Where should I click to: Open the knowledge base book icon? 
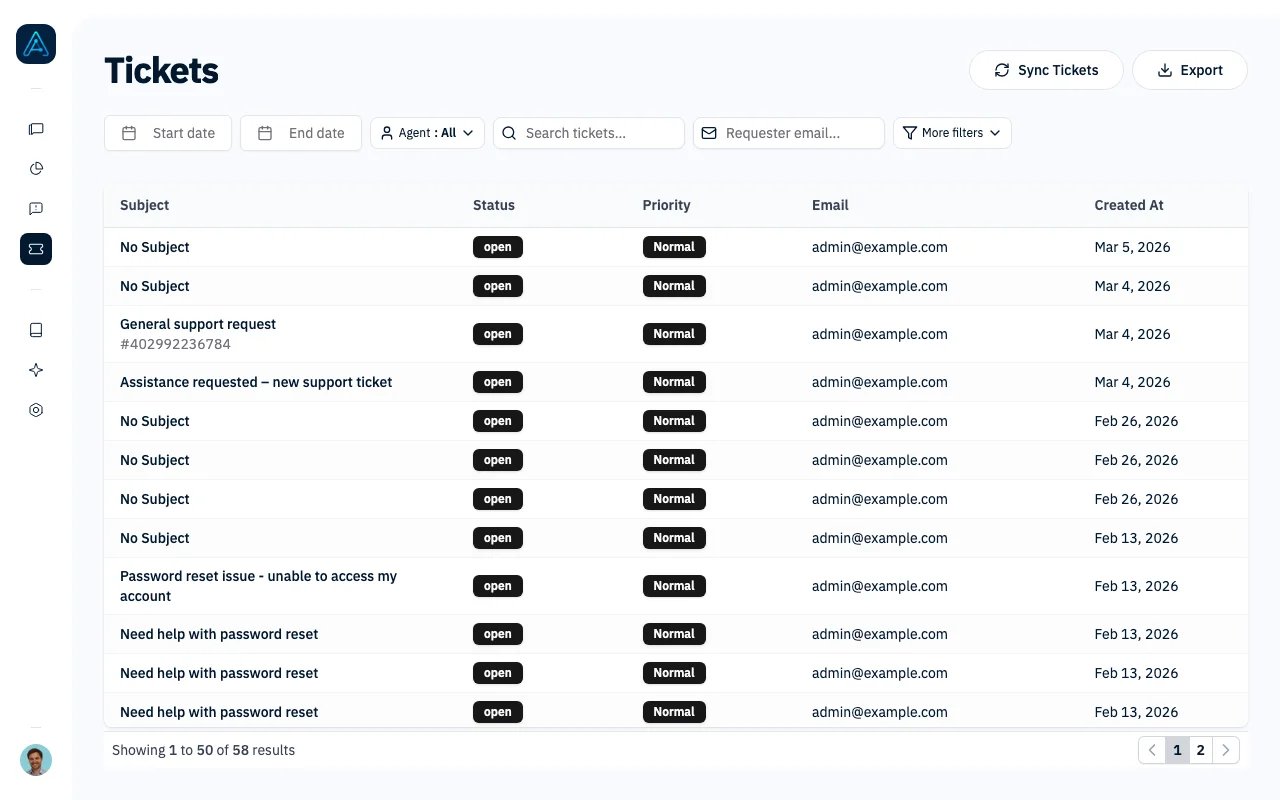tap(36, 330)
